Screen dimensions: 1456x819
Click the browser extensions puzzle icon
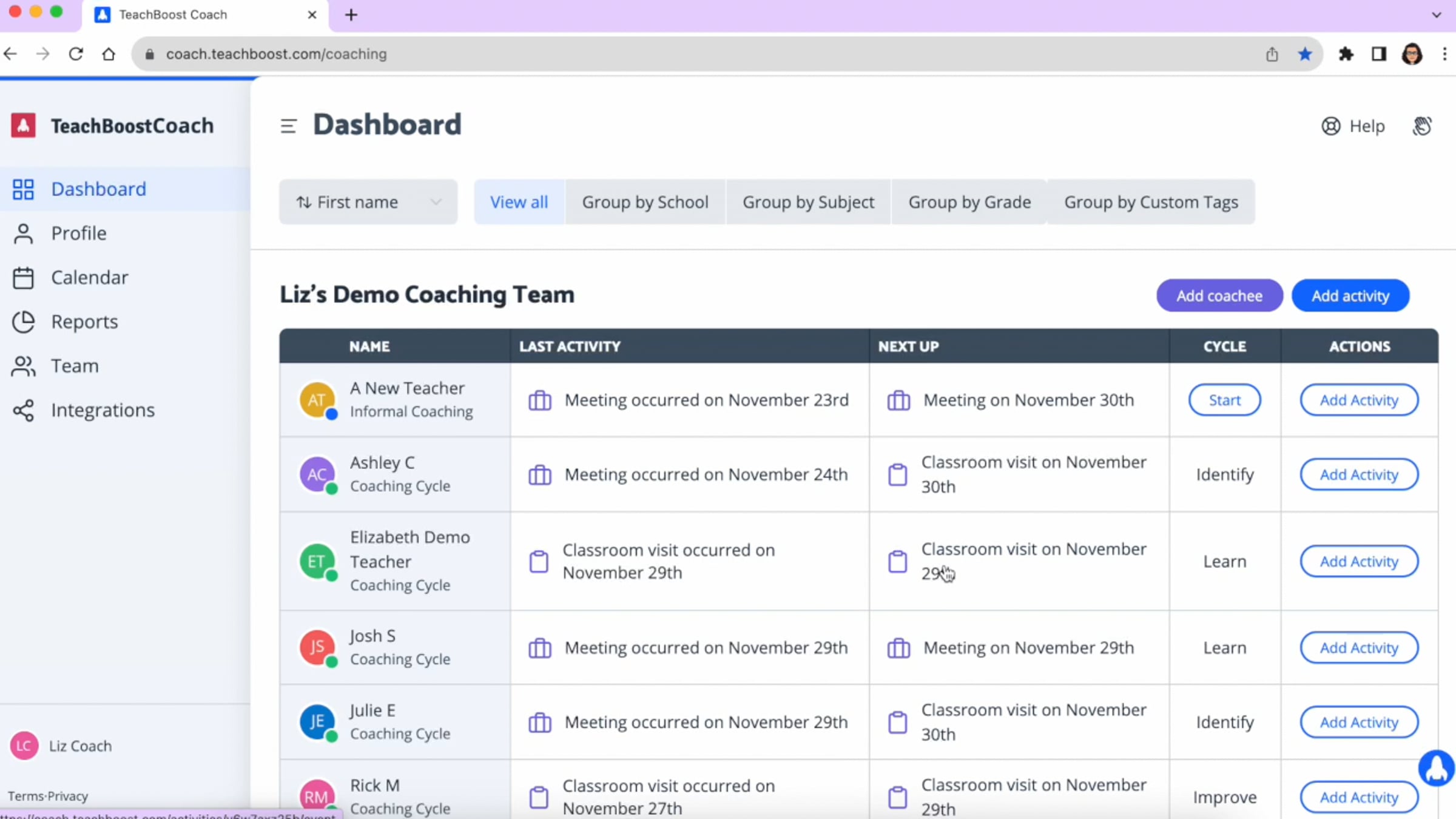click(1346, 54)
